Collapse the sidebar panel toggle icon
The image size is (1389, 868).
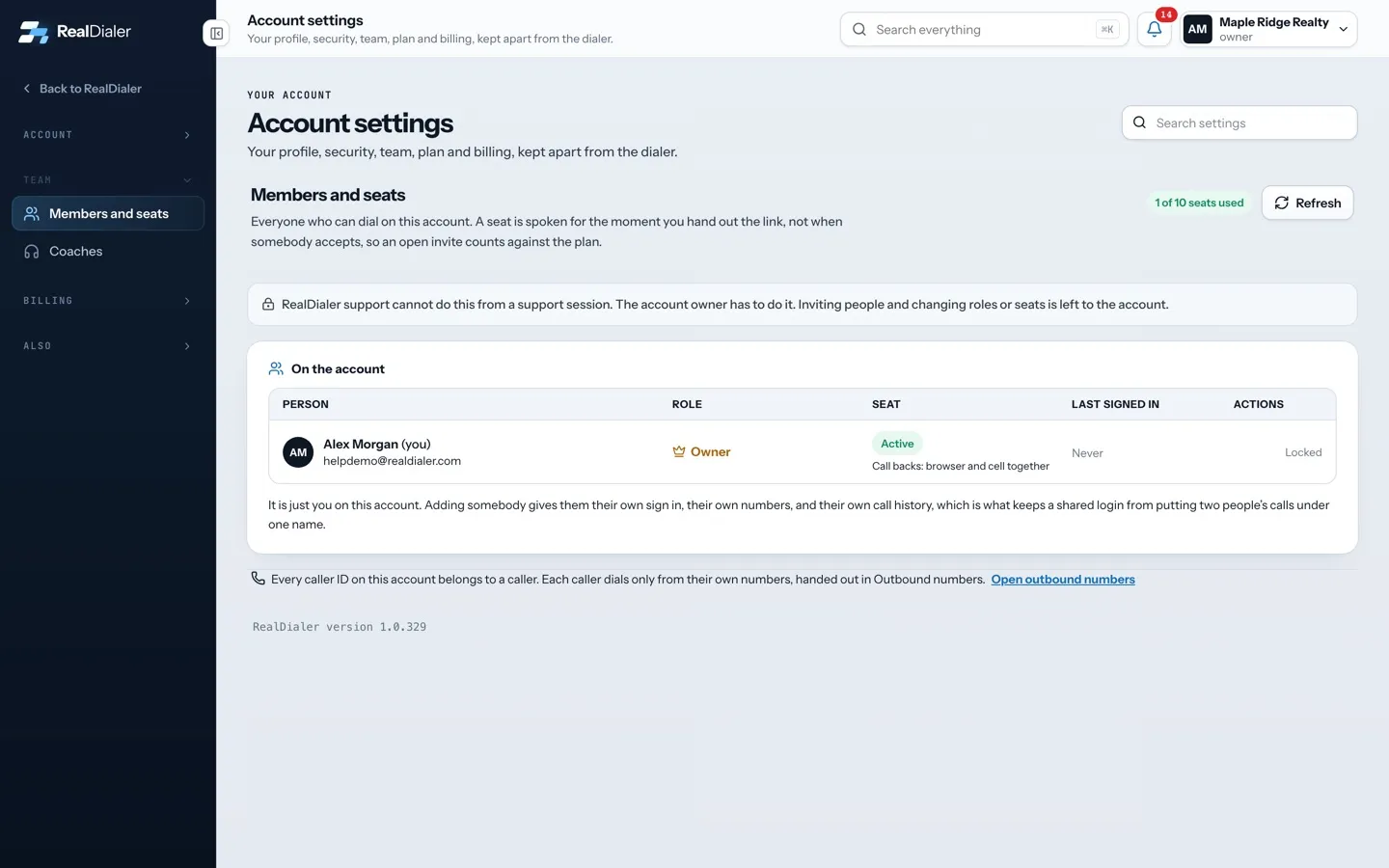coord(217,34)
